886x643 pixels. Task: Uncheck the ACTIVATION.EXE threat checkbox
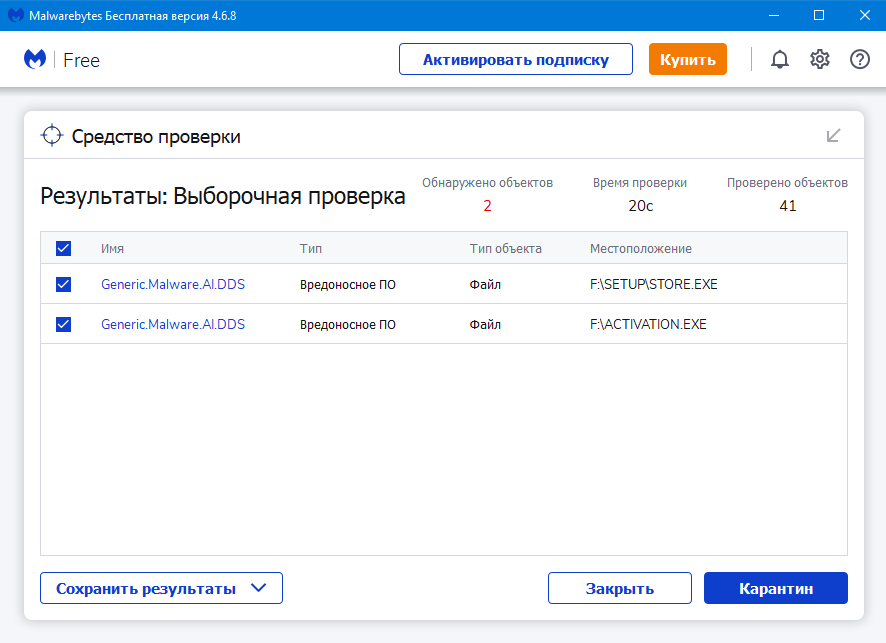pyautogui.click(x=63, y=323)
